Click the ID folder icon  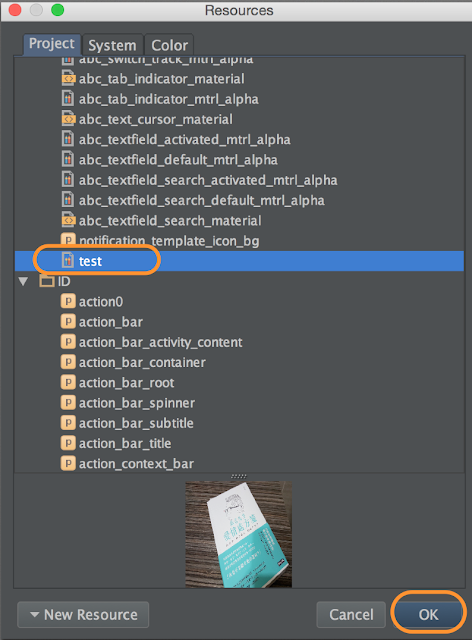47,281
